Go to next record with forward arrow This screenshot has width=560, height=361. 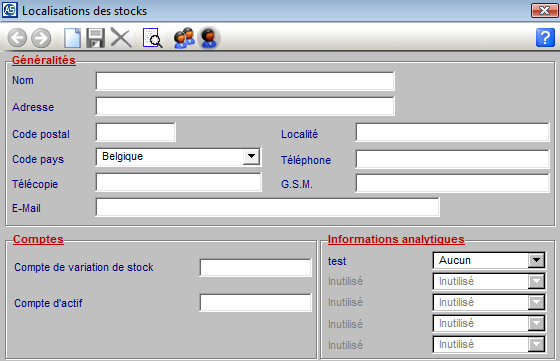[x=41, y=38]
